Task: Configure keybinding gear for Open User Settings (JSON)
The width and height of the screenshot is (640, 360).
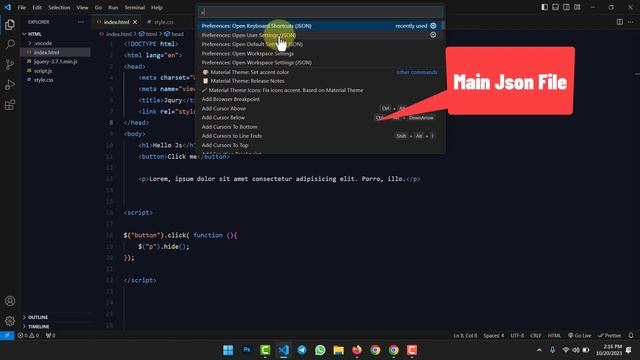Action: [433, 35]
